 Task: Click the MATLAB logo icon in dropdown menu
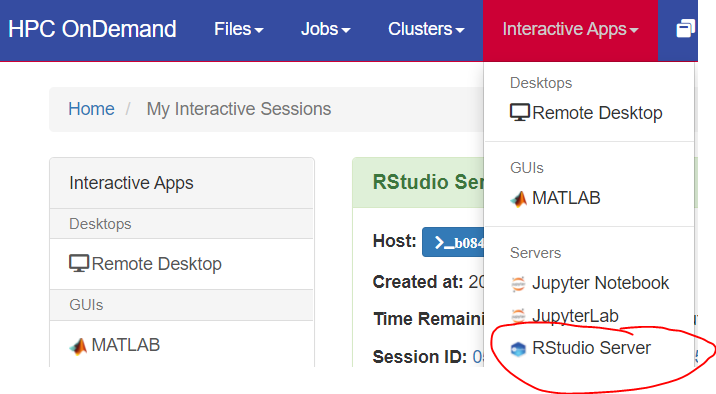519,199
